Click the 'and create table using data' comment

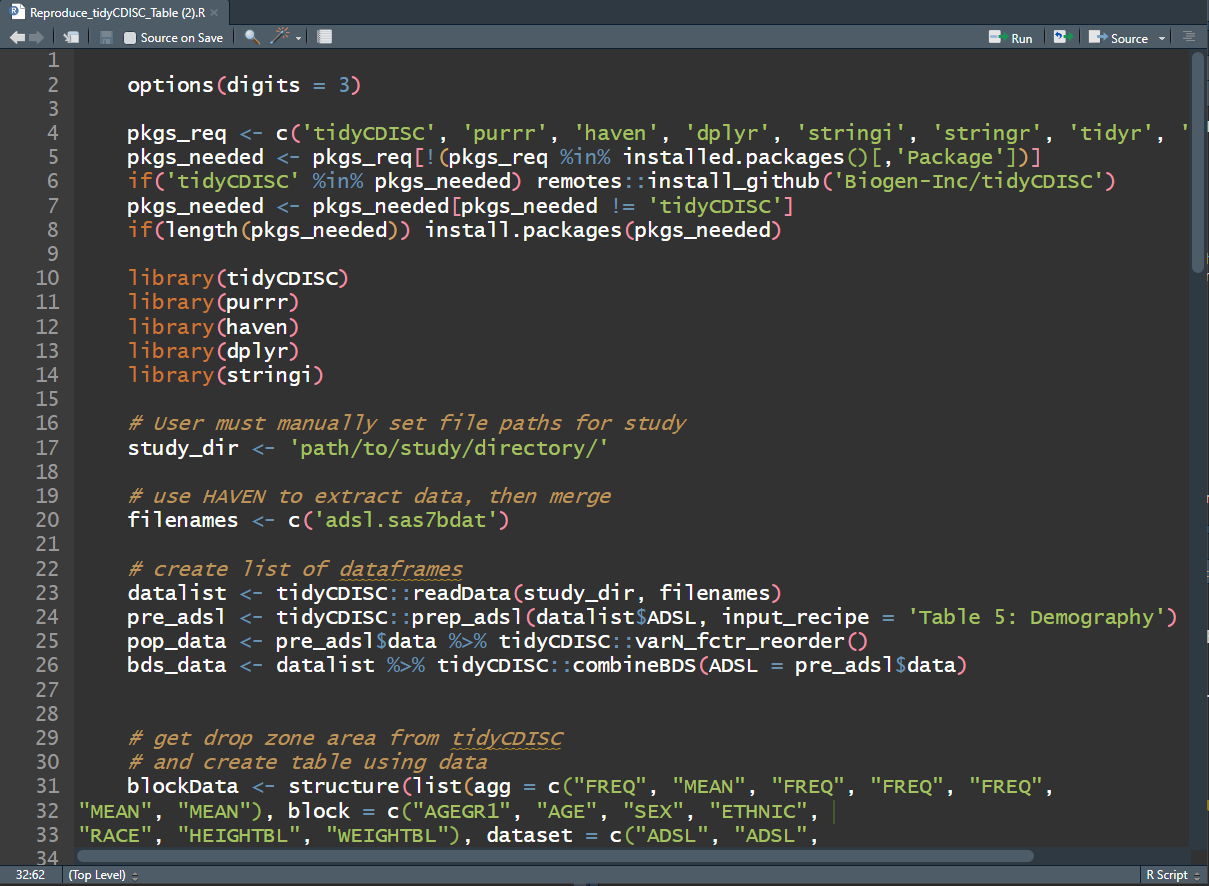pyautogui.click(x=307, y=762)
